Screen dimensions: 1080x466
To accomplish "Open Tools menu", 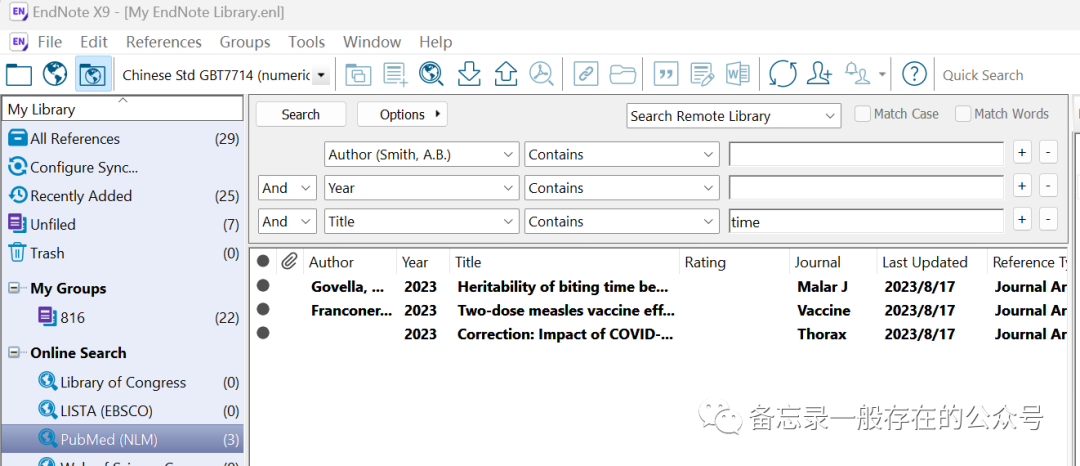I will (x=307, y=42).
